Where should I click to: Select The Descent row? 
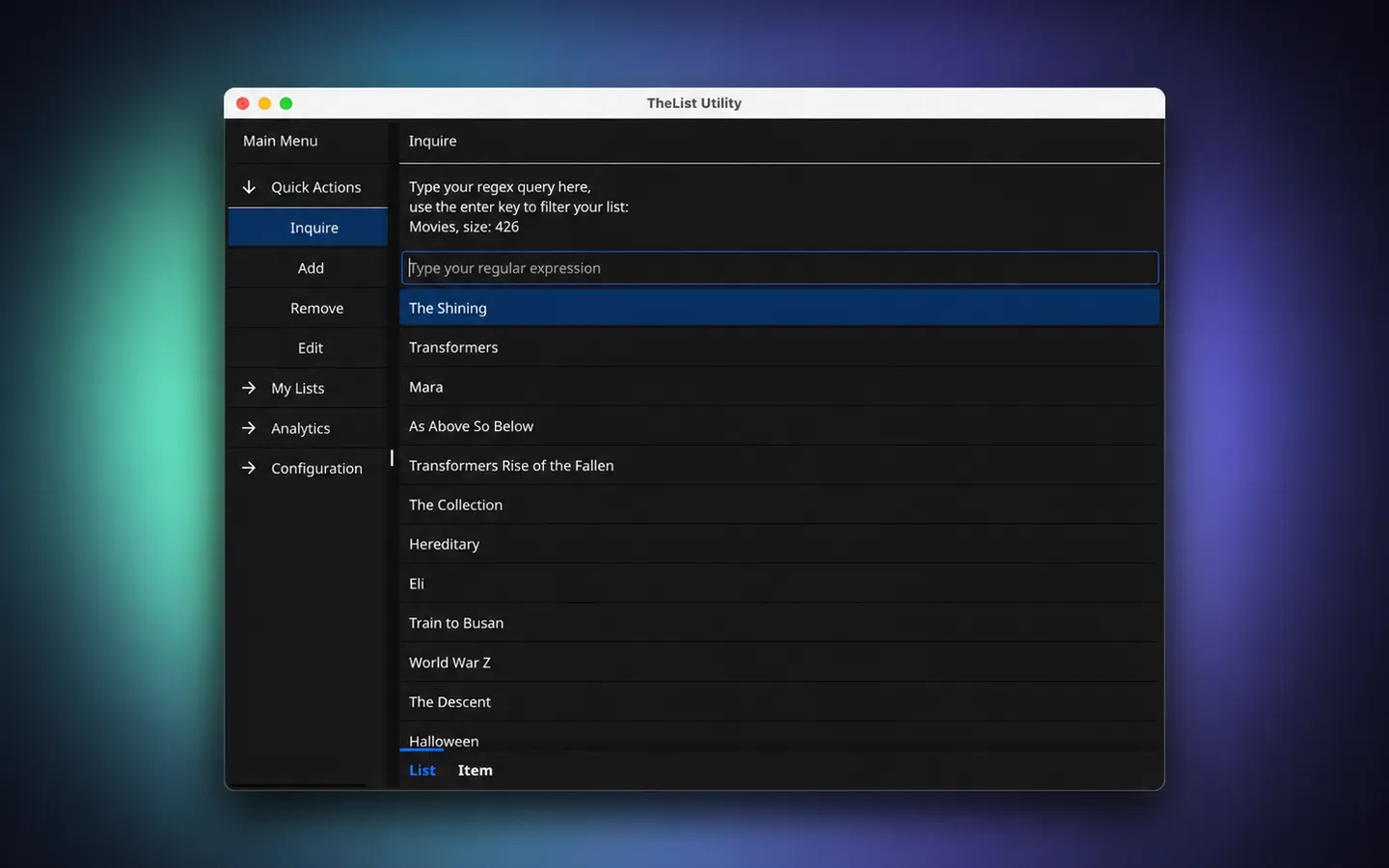tap(779, 702)
